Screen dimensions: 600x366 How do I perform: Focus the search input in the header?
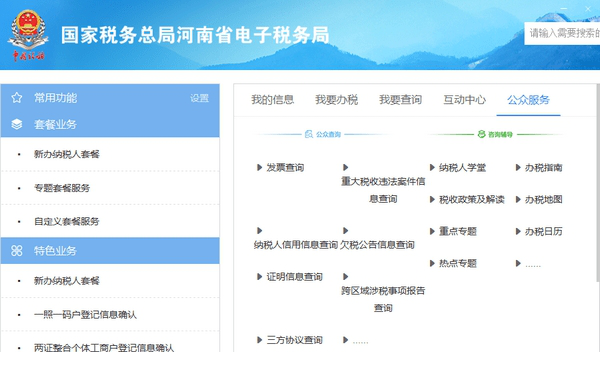(562, 33)
